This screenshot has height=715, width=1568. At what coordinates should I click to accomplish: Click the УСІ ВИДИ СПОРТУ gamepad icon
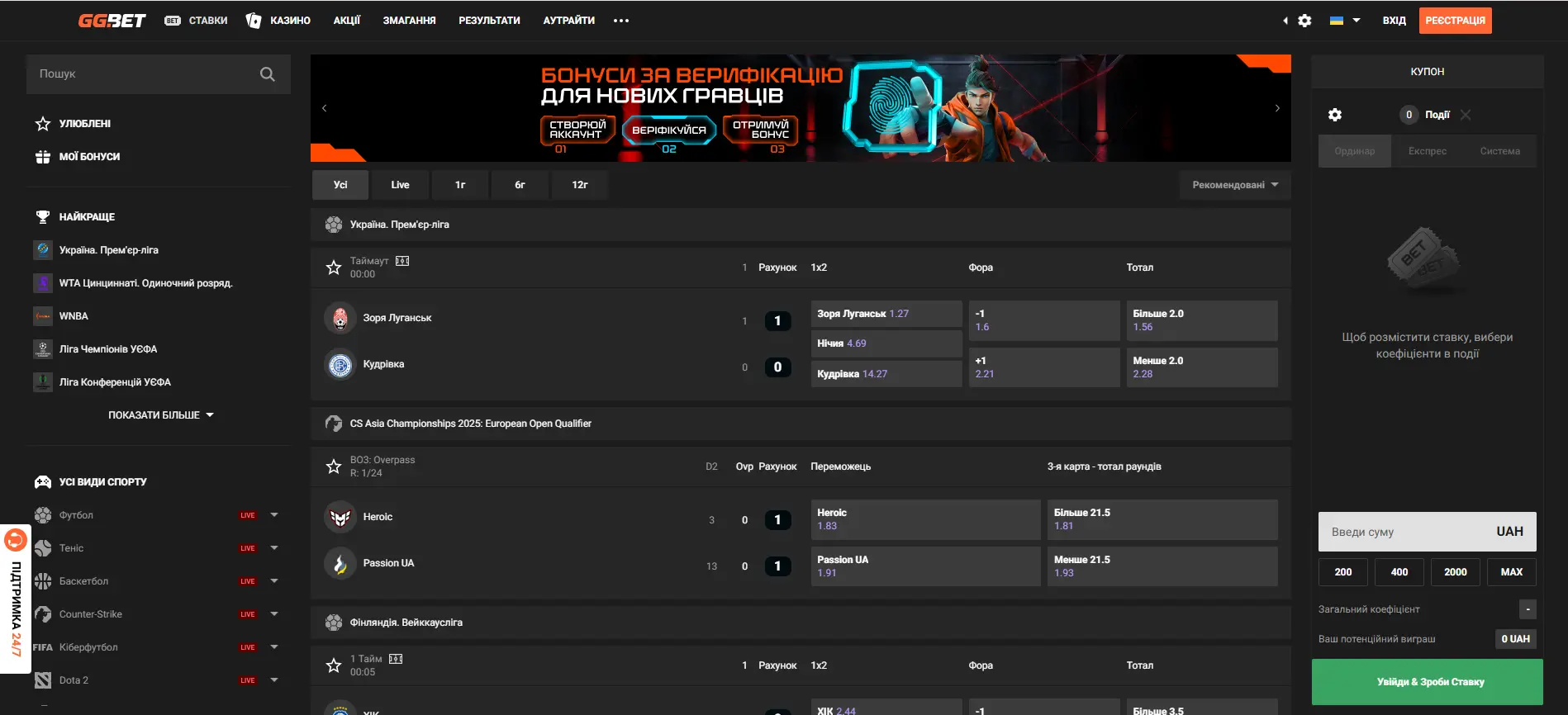[43, 482]
